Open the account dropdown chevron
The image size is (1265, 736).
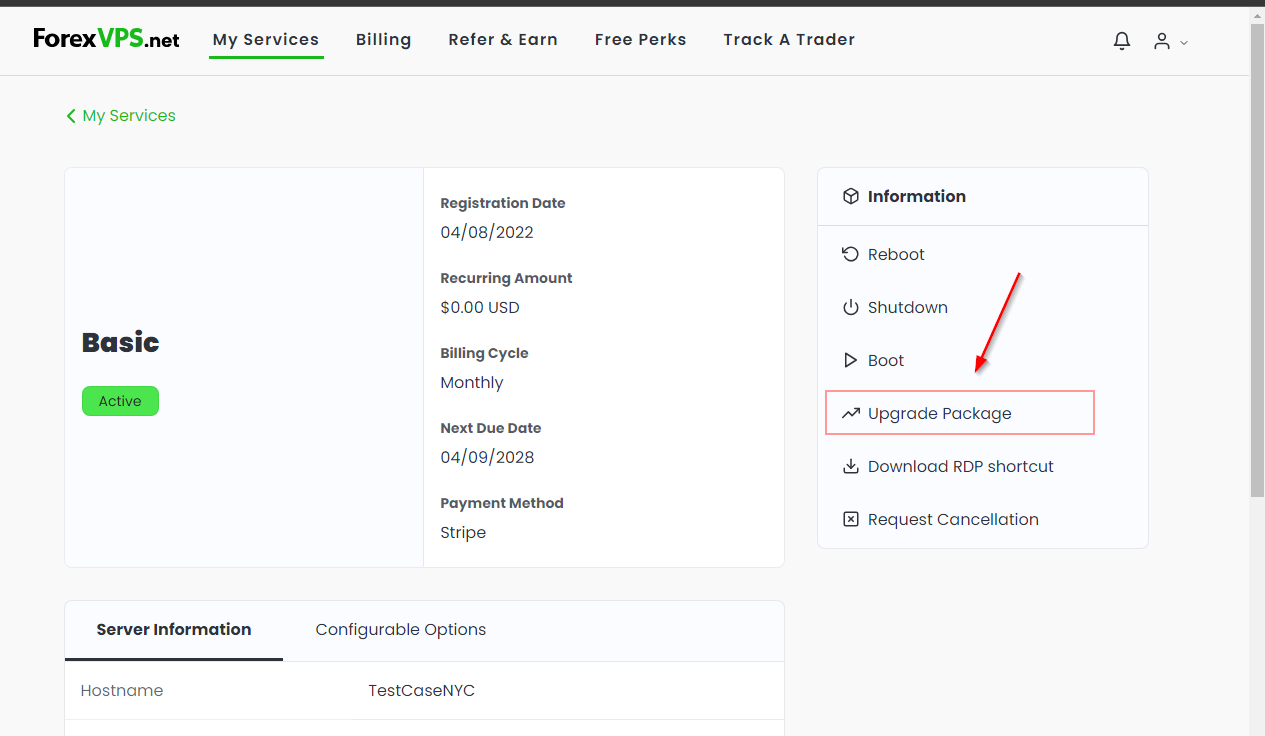[1184, 43]
